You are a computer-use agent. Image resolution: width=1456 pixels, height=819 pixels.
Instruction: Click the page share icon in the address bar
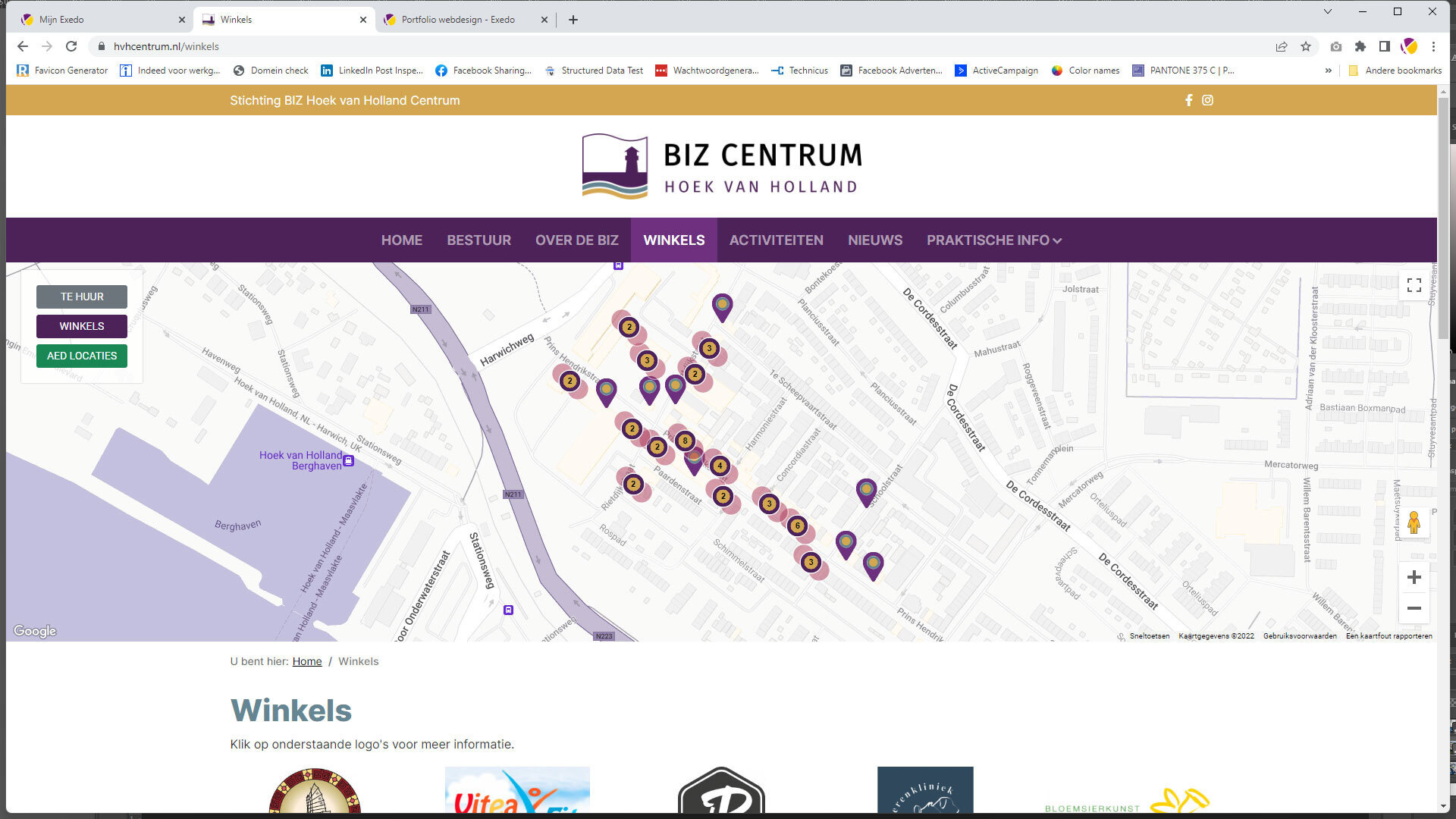(x=1282, y=46)
